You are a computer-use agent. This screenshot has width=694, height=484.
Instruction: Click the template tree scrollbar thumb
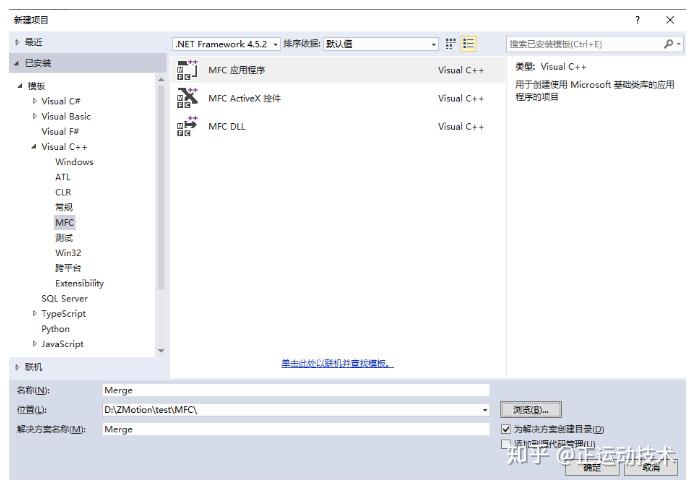tap(161, 187)
